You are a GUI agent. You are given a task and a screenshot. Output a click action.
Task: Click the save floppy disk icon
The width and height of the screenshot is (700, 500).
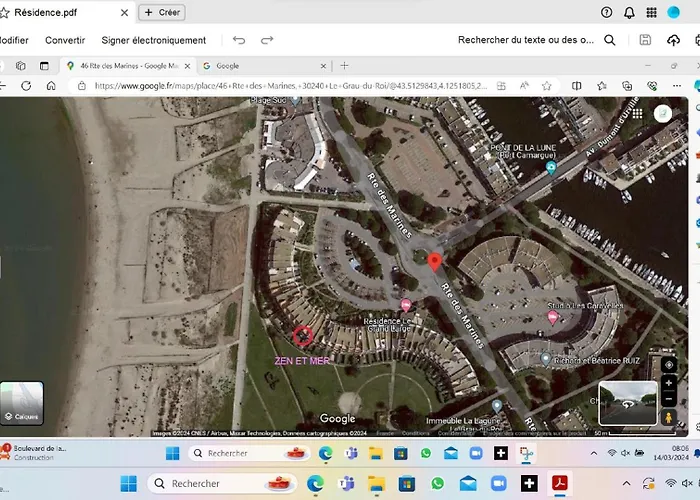[x=646, y=40]
